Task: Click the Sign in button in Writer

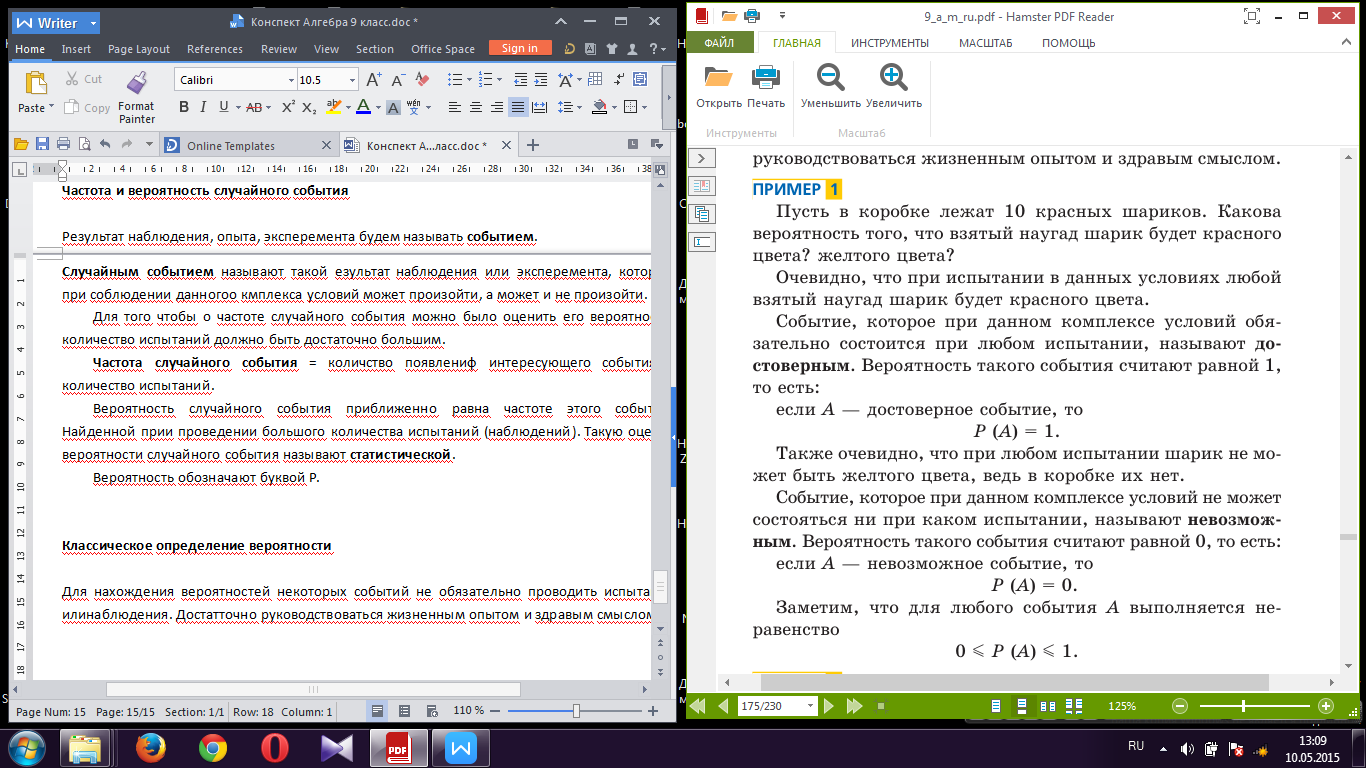Action: pos(520,48)
